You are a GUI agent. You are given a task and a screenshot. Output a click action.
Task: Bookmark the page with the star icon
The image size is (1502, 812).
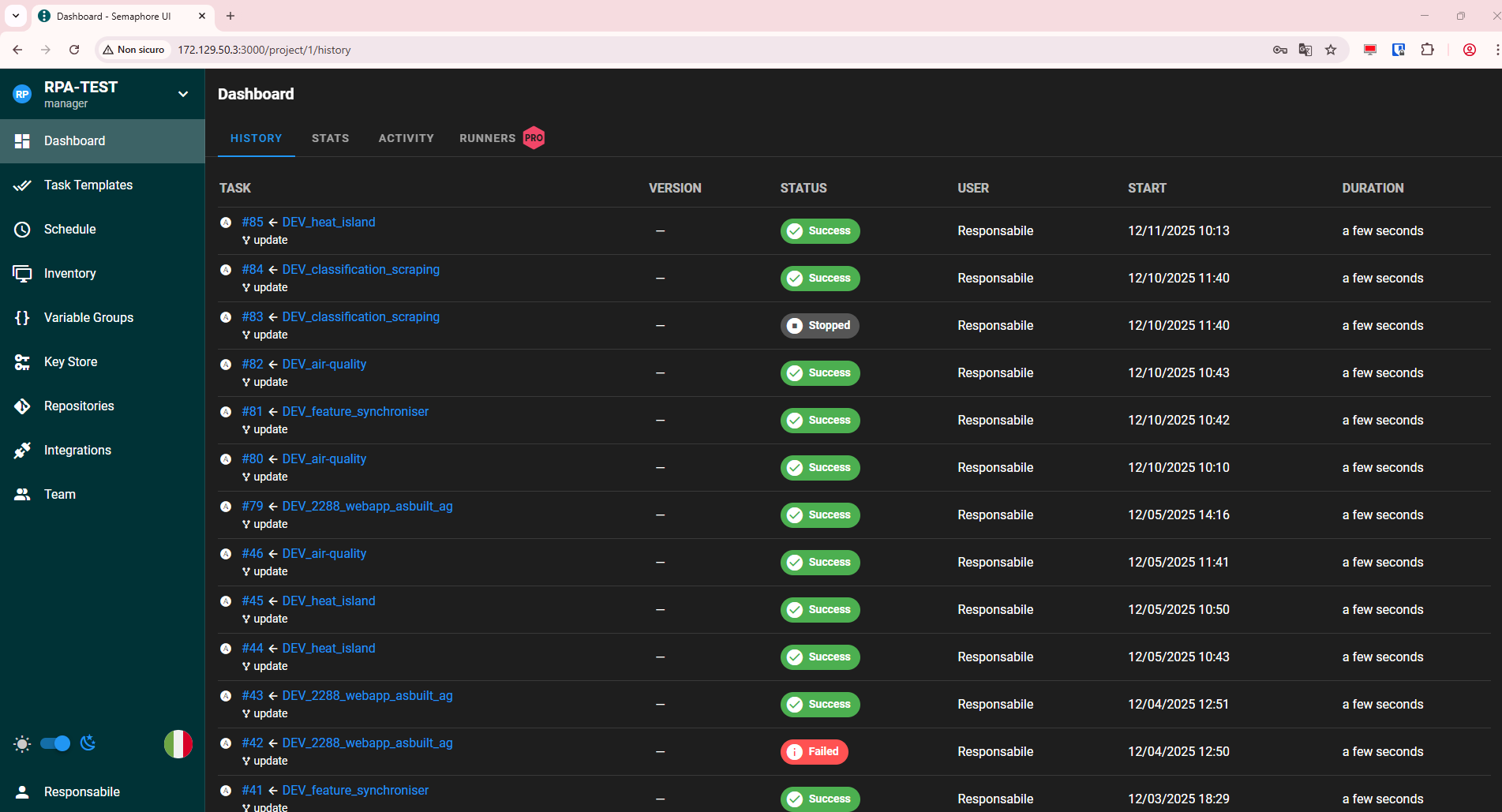[x=1331, y=50]
